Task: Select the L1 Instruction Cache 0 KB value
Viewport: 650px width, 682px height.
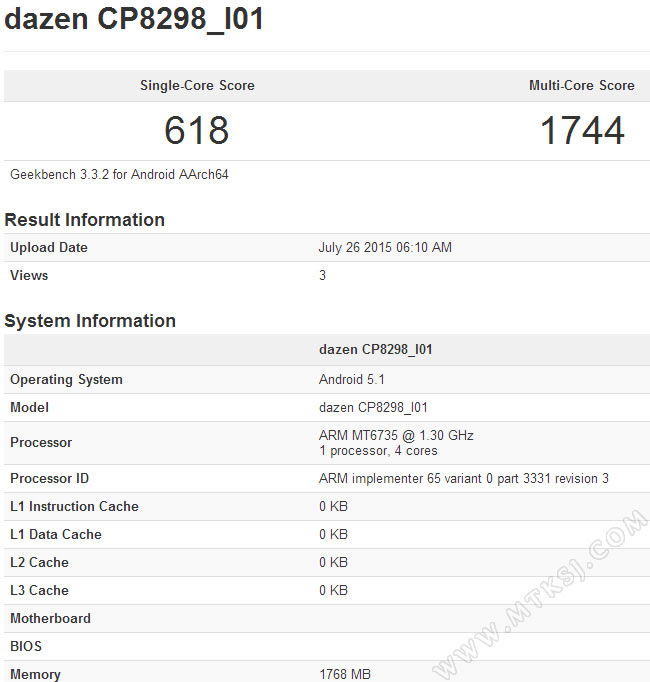Action: pyautogui.click(x=333, y=506)
